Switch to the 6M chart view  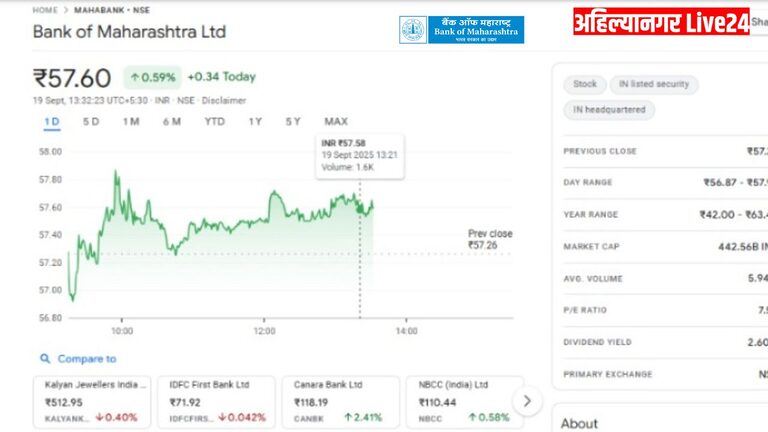coord(171,122)
